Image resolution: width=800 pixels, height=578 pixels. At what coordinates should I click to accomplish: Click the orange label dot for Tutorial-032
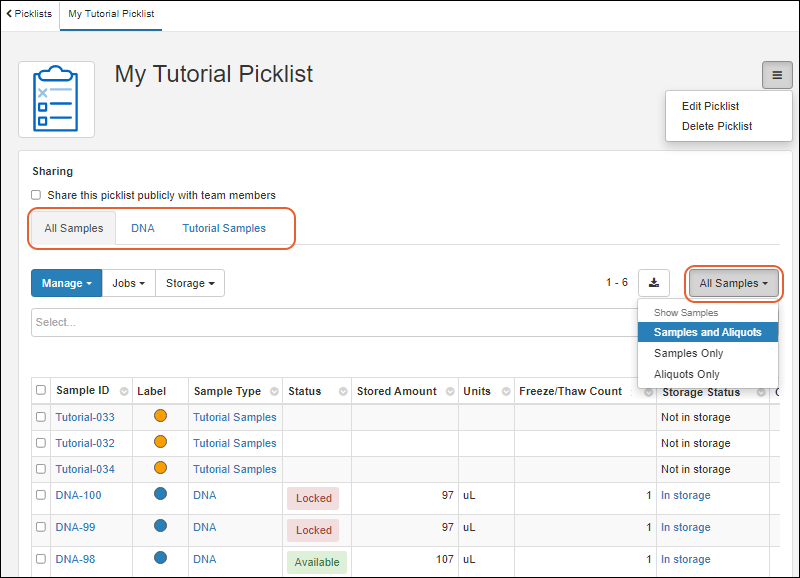pyautogui.click(x=160, y=442)
